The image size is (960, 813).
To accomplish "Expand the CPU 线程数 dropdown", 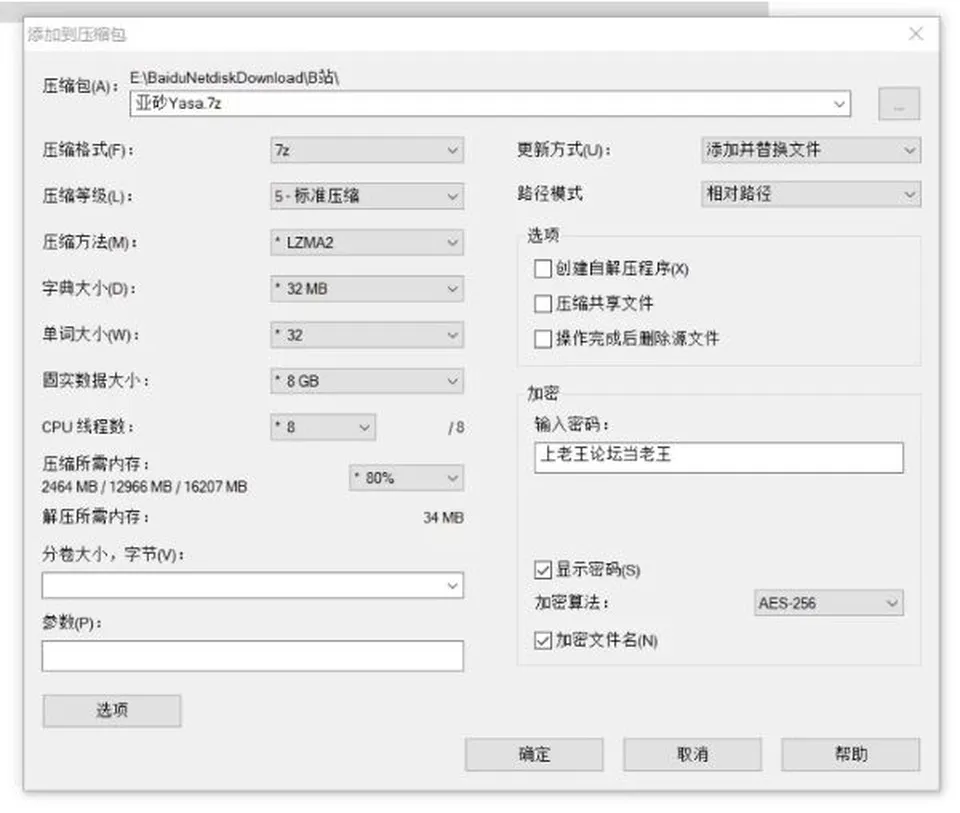I will (323, 427).
